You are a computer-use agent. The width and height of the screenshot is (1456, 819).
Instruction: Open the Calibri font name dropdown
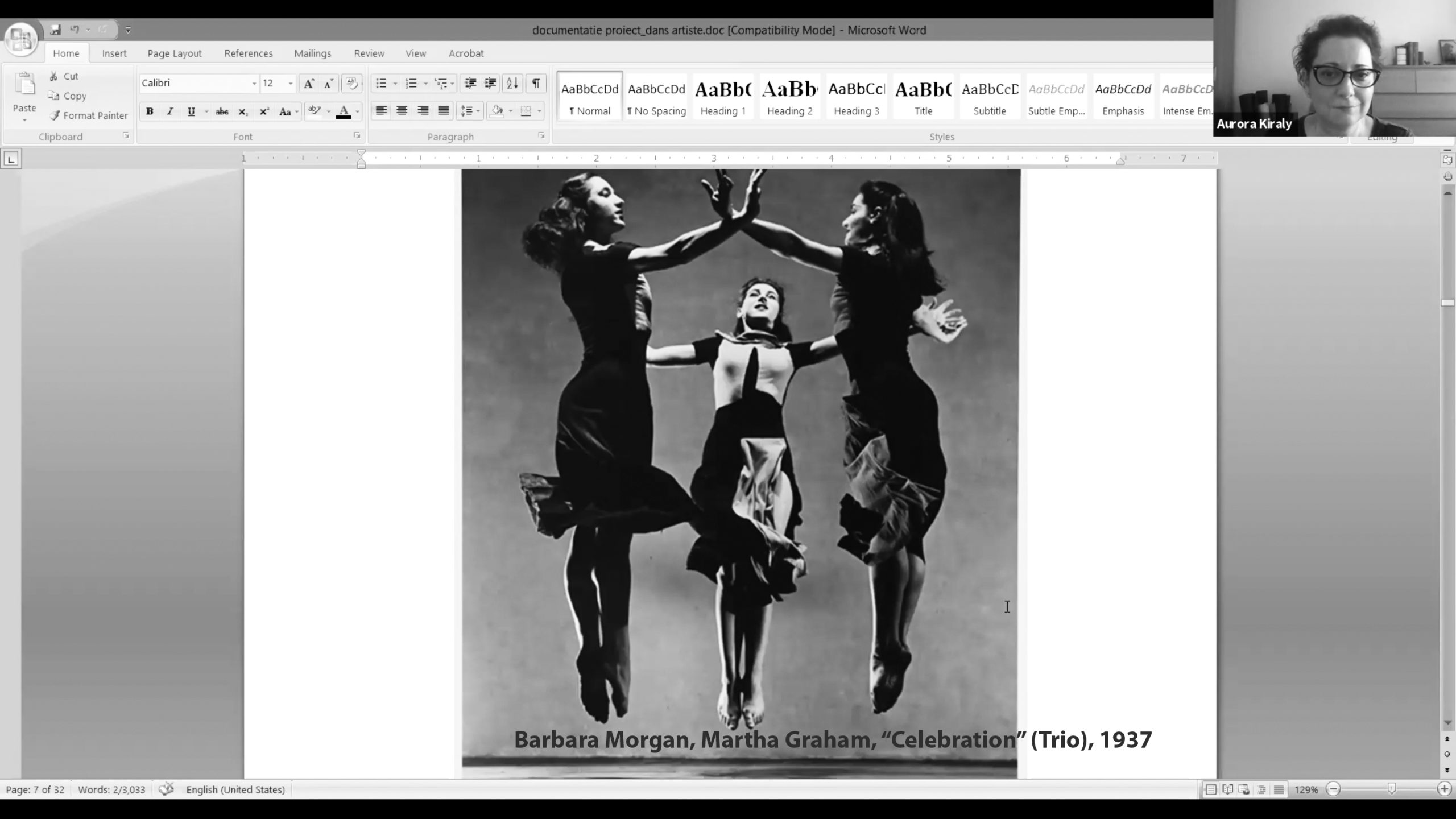(x=254, y=84)
